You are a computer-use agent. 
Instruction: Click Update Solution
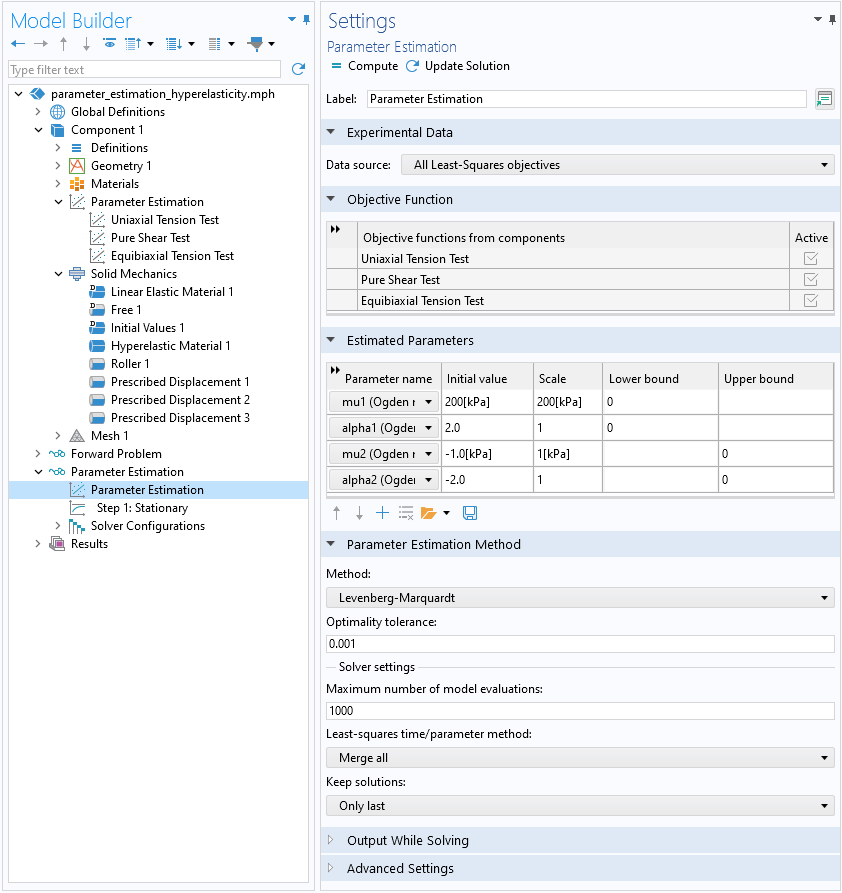(457, 66)
